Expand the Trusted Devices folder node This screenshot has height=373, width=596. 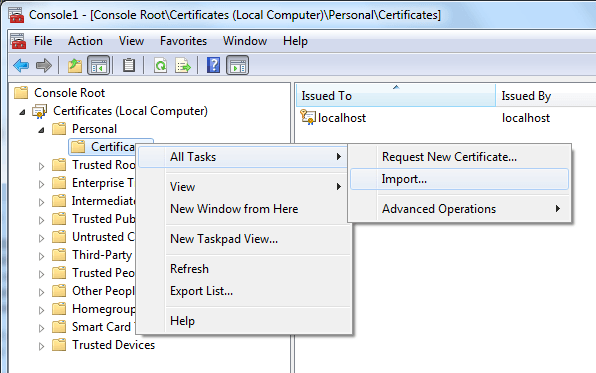coord(41,346)
